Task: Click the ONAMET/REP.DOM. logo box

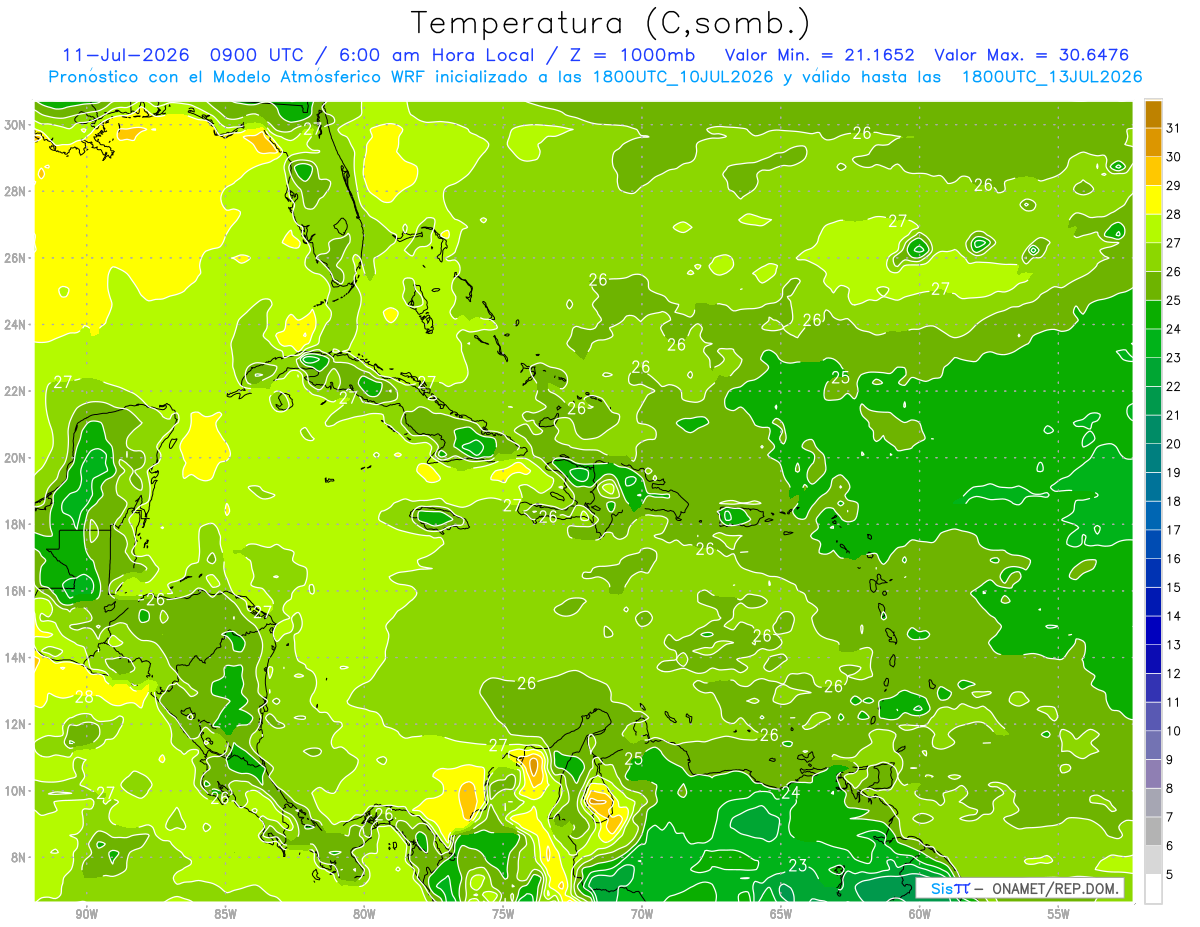Action: (1020, 888)
